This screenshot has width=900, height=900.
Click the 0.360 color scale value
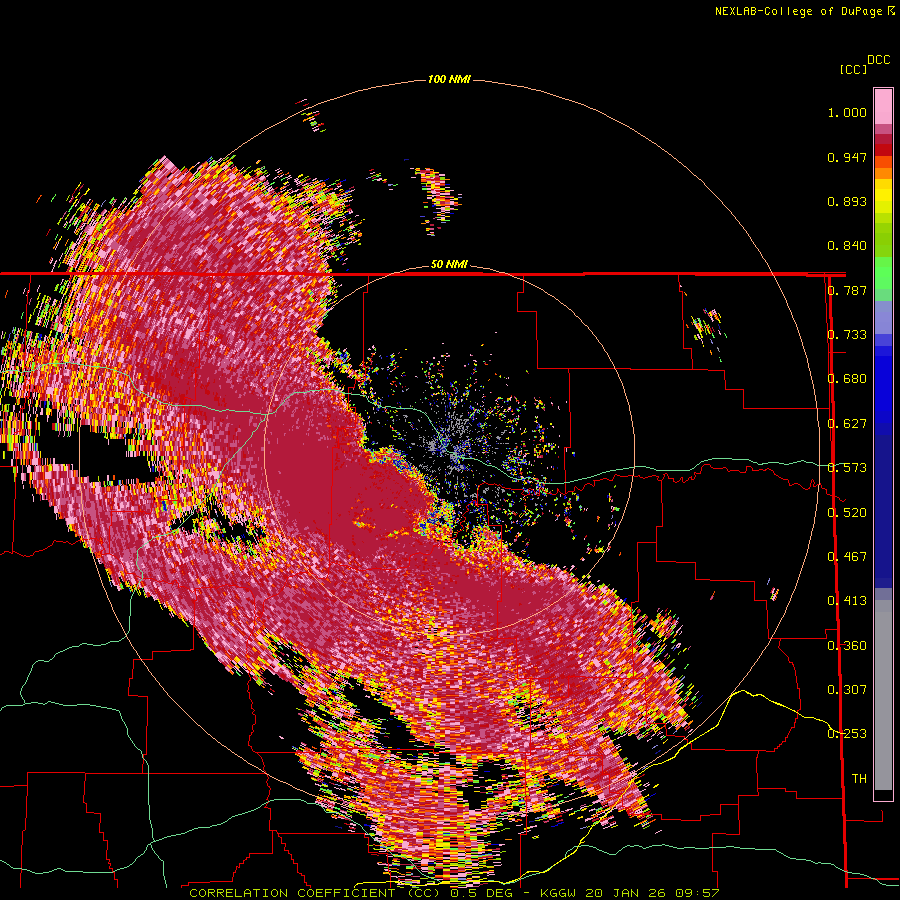tap(847, 646)
